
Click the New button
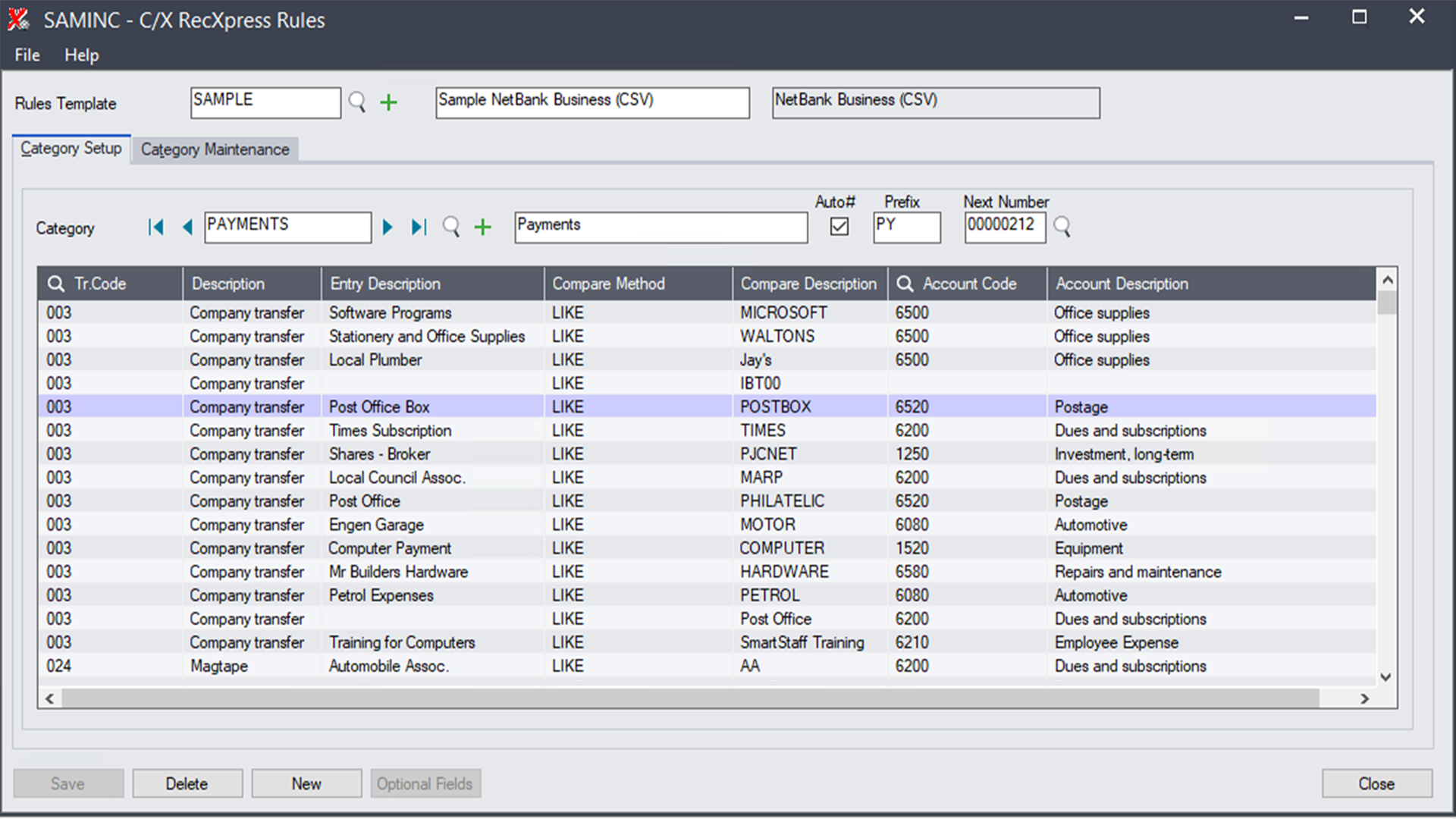click(306, 783)
